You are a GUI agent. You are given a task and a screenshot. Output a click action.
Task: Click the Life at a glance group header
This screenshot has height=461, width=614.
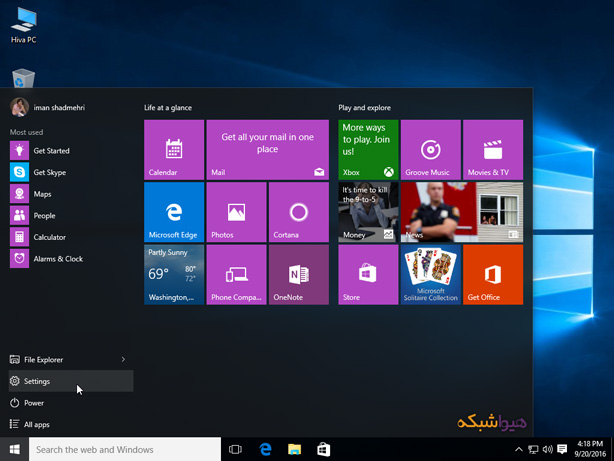tap(168, 107)
